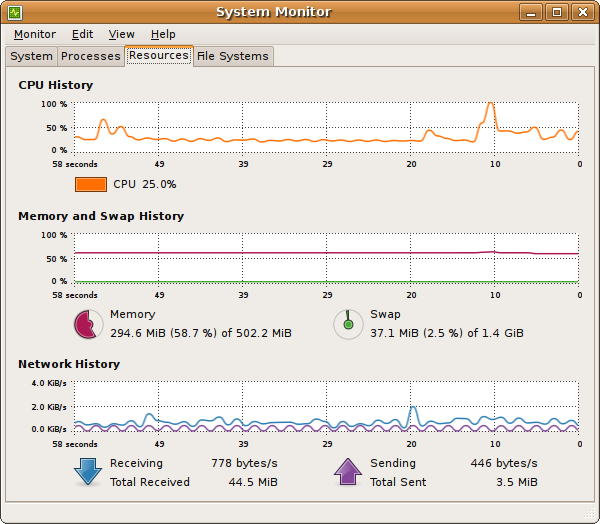Click the blue Receiving arrow icon

click(x=88, y=472)
